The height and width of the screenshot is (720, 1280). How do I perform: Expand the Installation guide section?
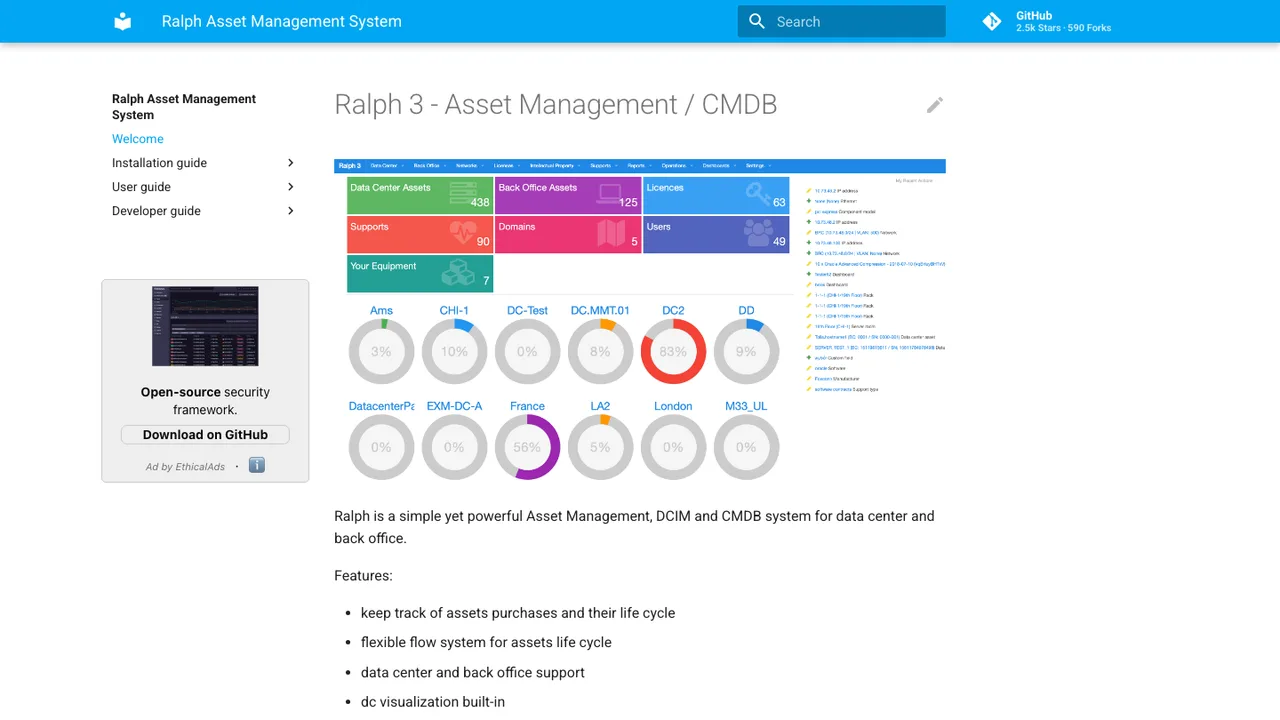click(x=291, y=163)
